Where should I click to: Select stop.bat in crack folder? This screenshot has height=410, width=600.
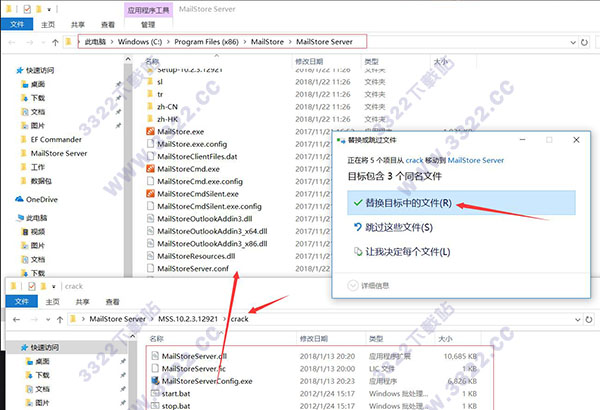[176, 405]
